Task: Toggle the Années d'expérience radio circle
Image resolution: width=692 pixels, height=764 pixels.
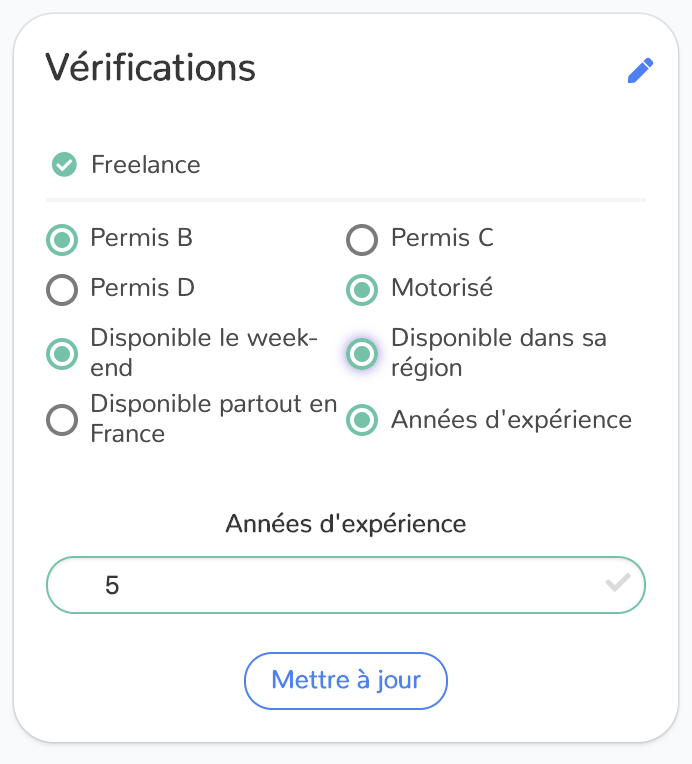Action: tap(362, 420)
